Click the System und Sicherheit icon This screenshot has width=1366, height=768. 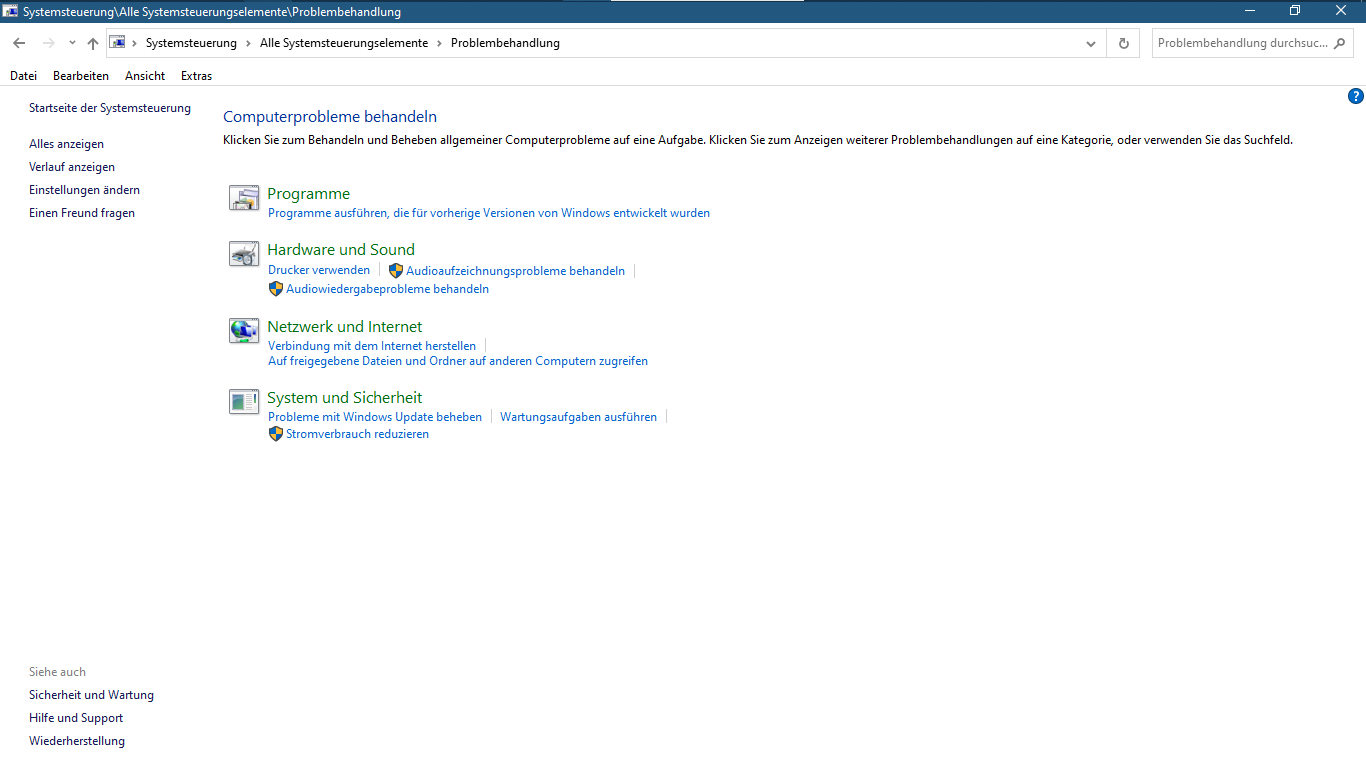pos(243,402)
